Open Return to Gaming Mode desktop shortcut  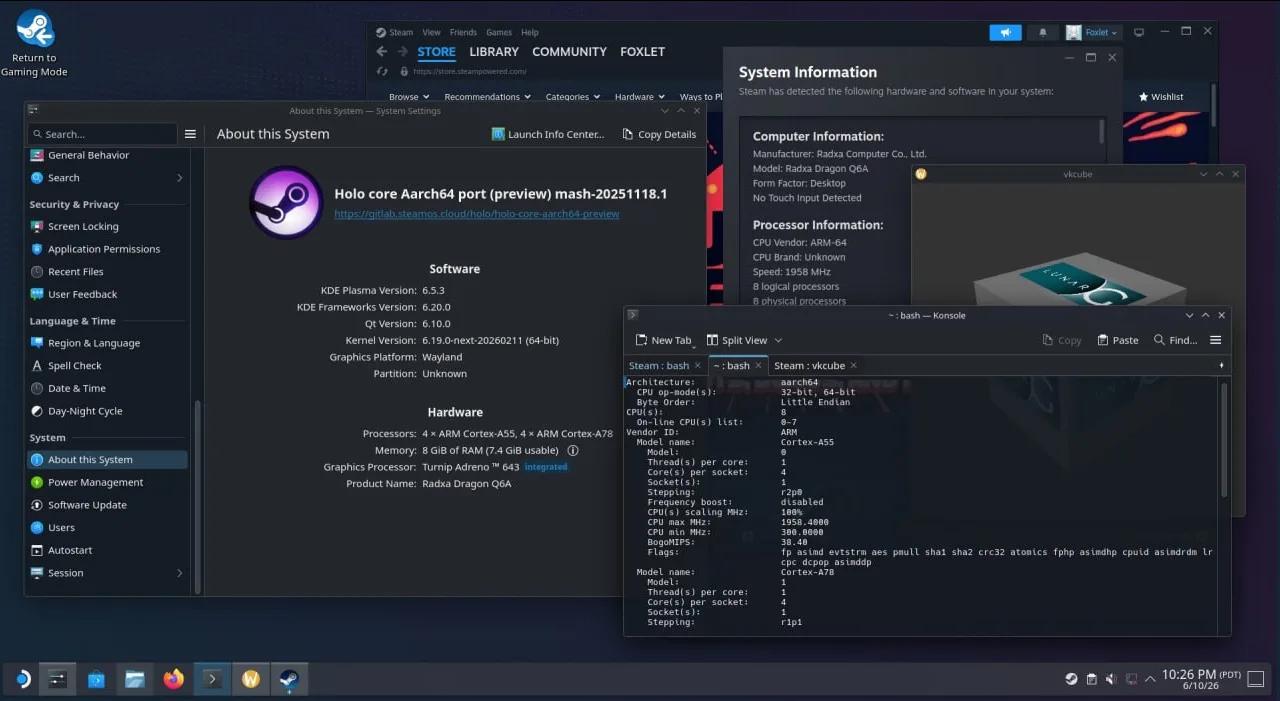click(35, 44)
